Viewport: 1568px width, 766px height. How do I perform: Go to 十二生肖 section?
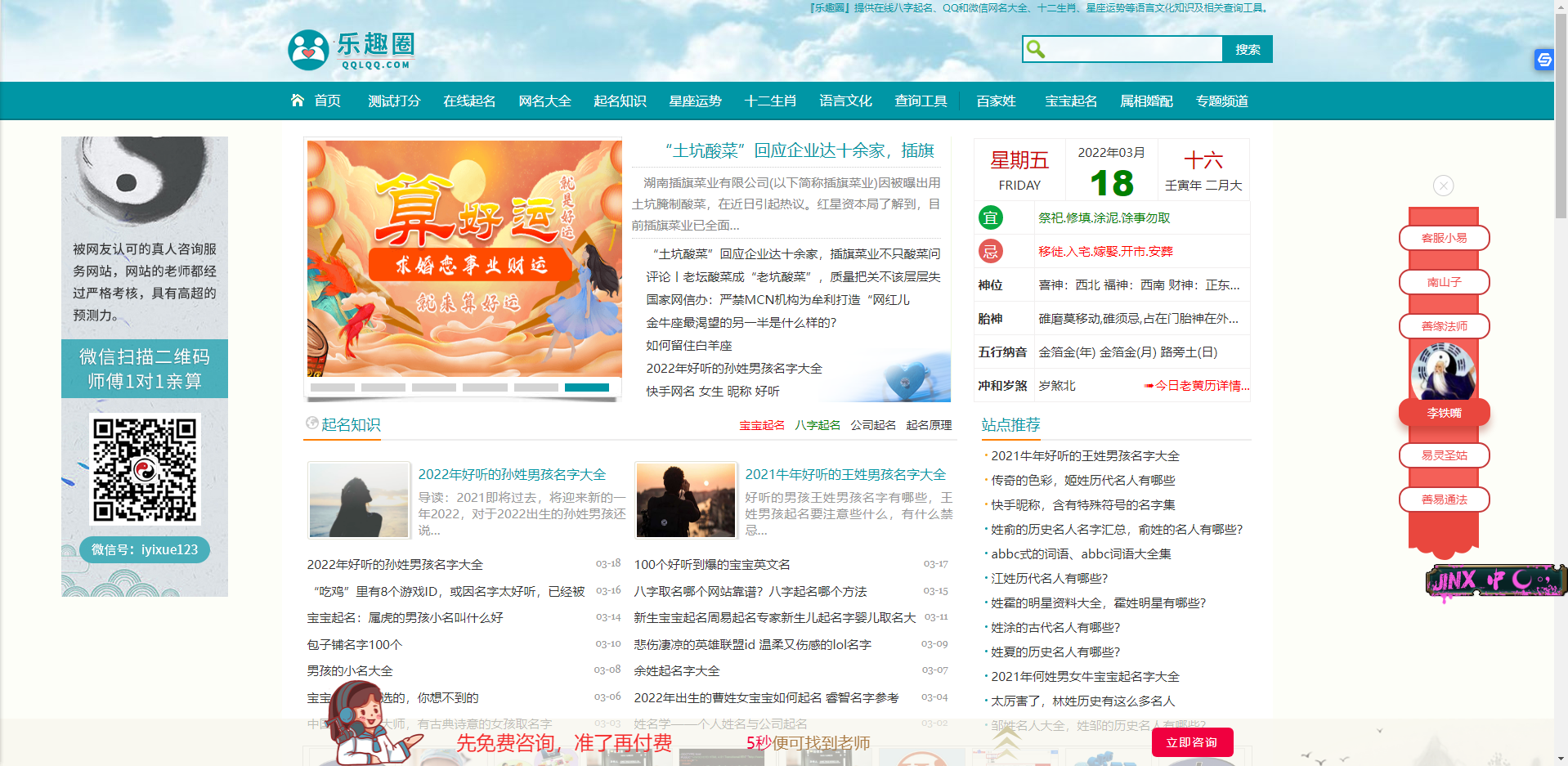(770, 101)
